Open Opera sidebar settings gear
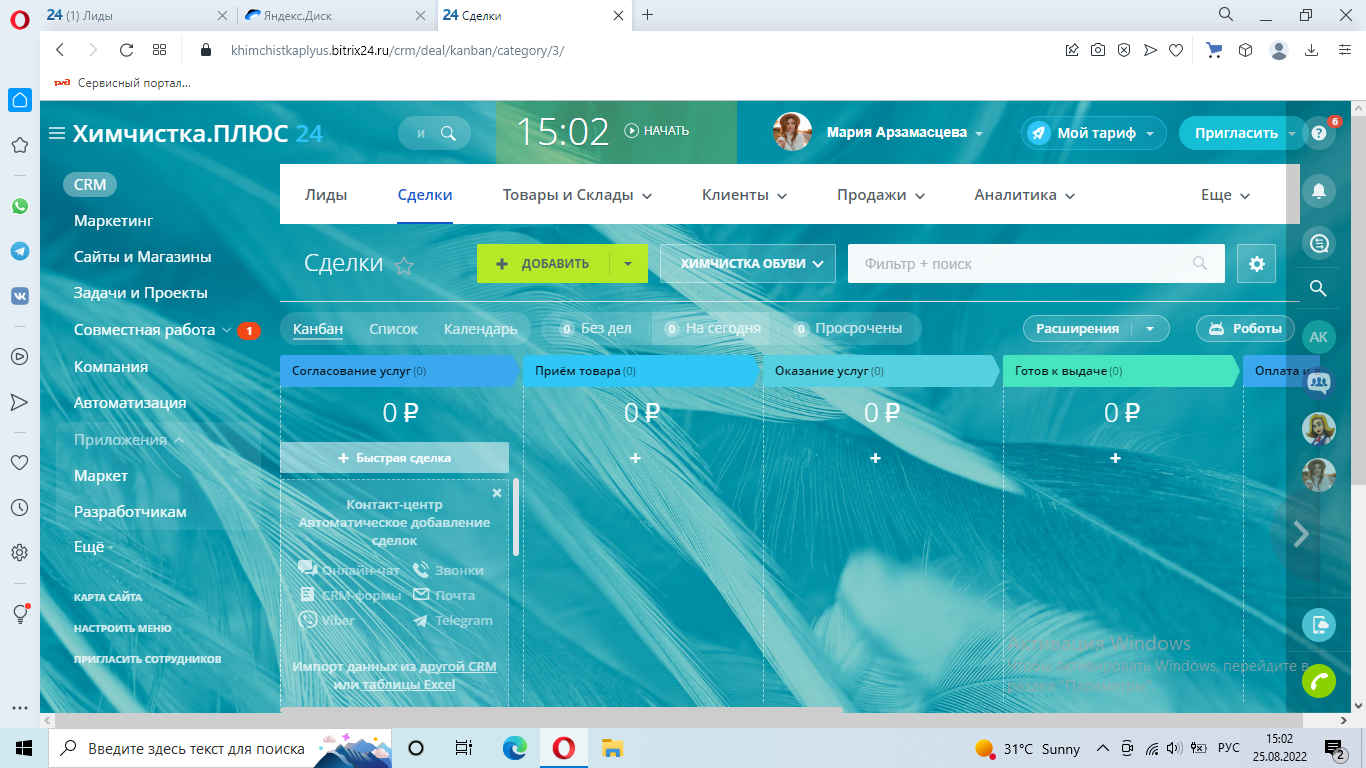Image resolution: width=1366 pixels, height=768 pixels. point(19,552)
